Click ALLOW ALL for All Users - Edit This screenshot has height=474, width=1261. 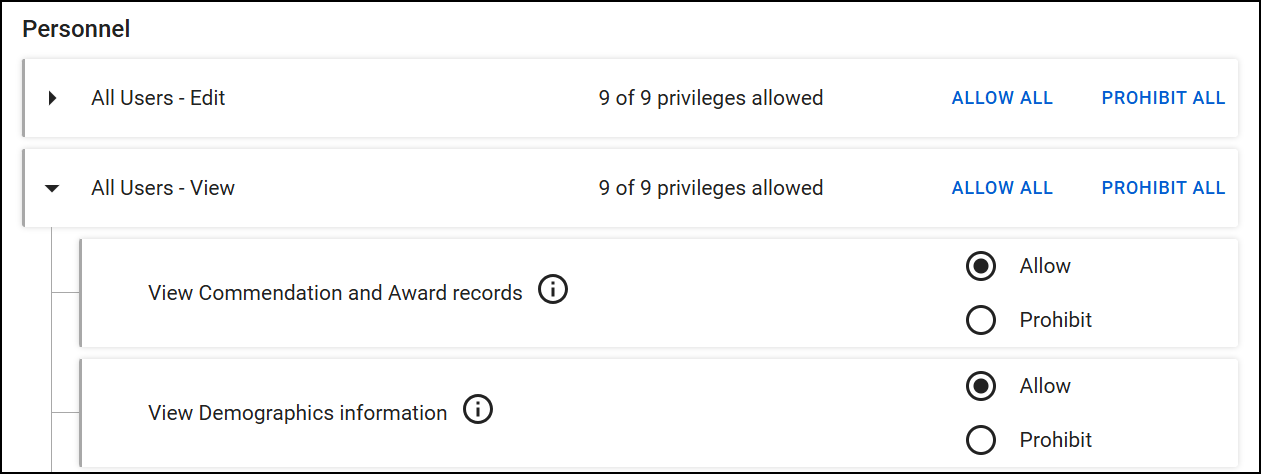click(1002, 98)
